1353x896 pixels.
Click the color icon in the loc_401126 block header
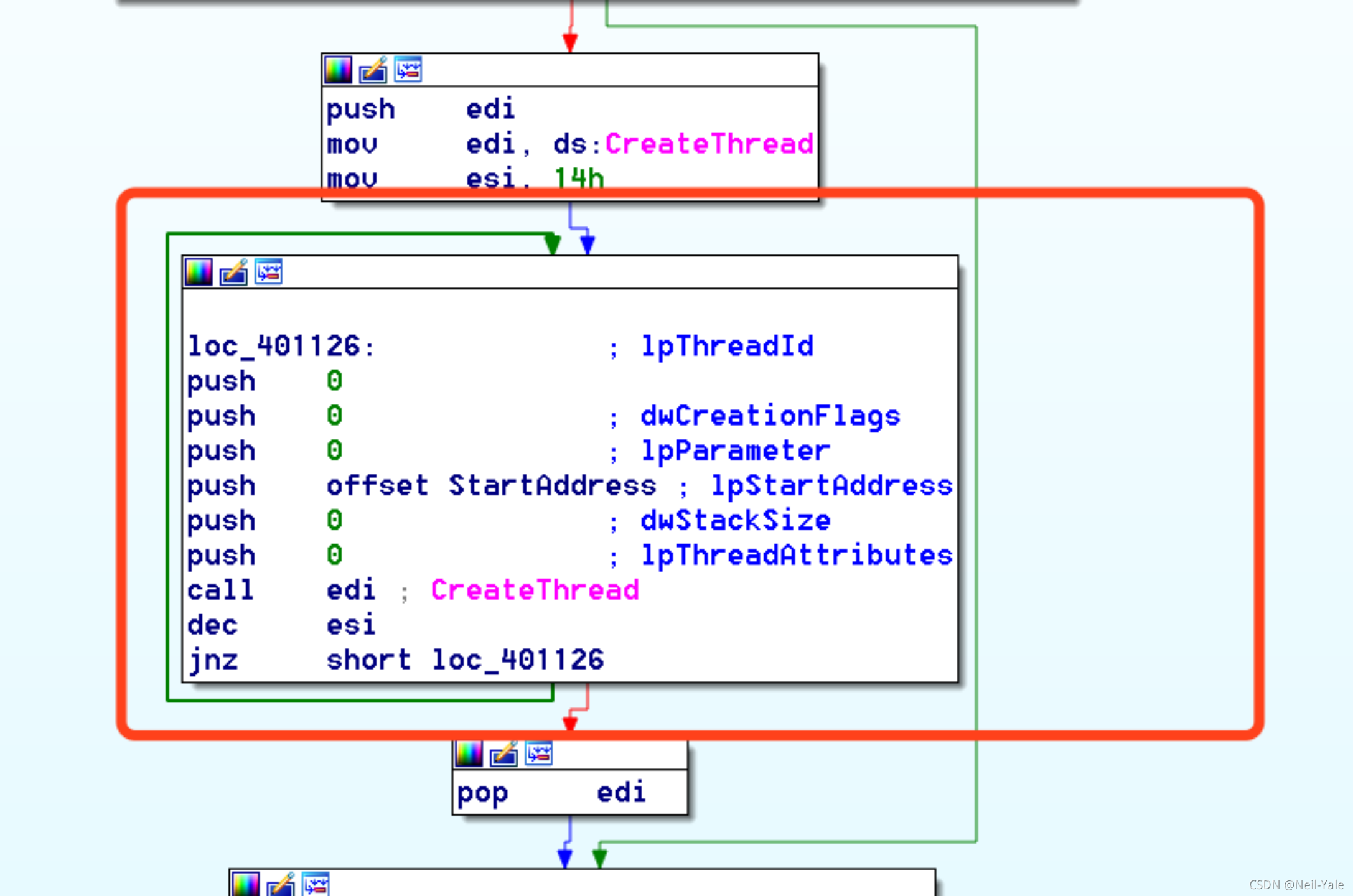tap(199, 272)
